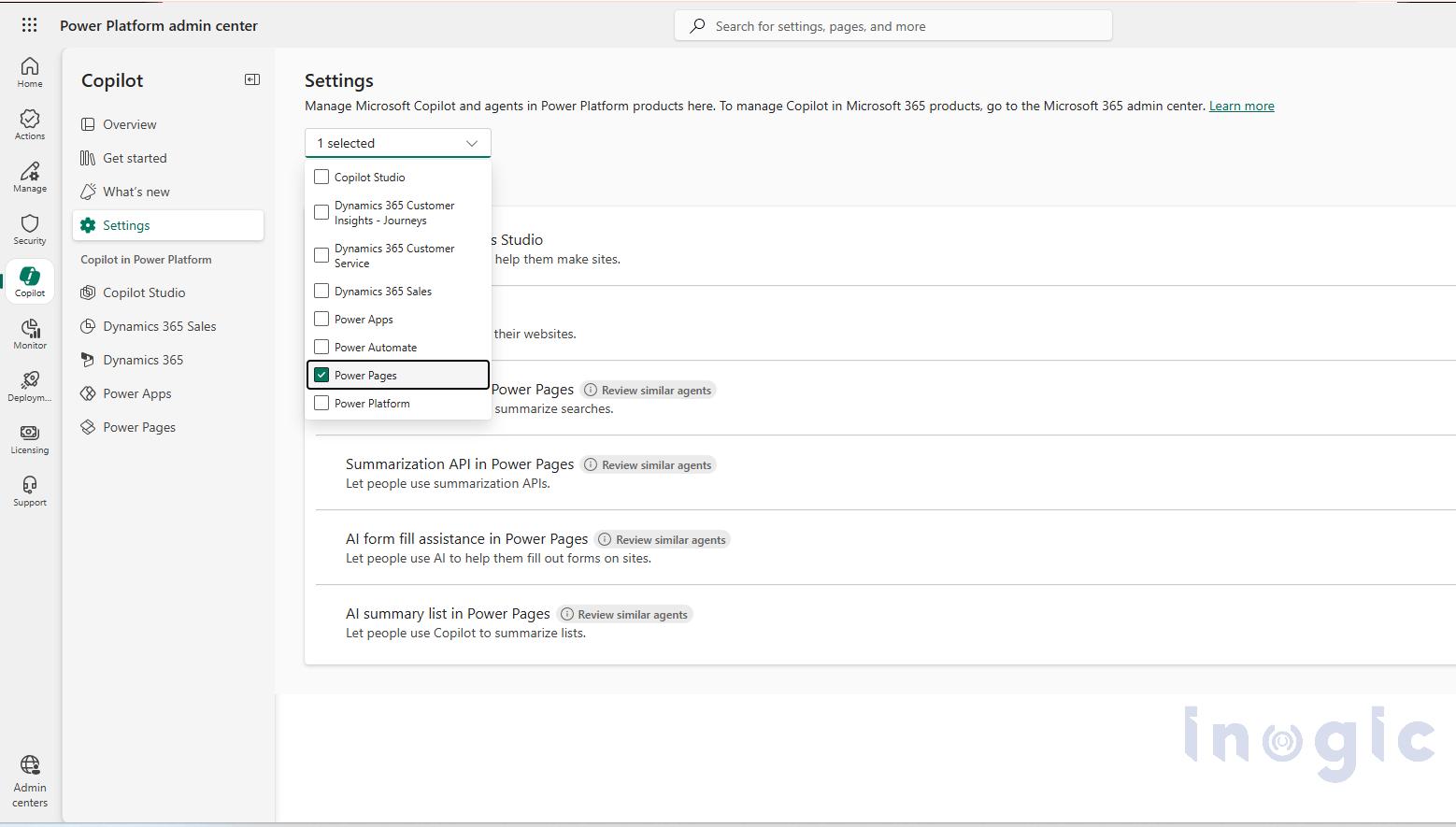Image resolution: width=1456 pixels, height=827 pixels.
Task: Check the Dynamics 365 Customer Service option
Action: [x=321, y=255]
